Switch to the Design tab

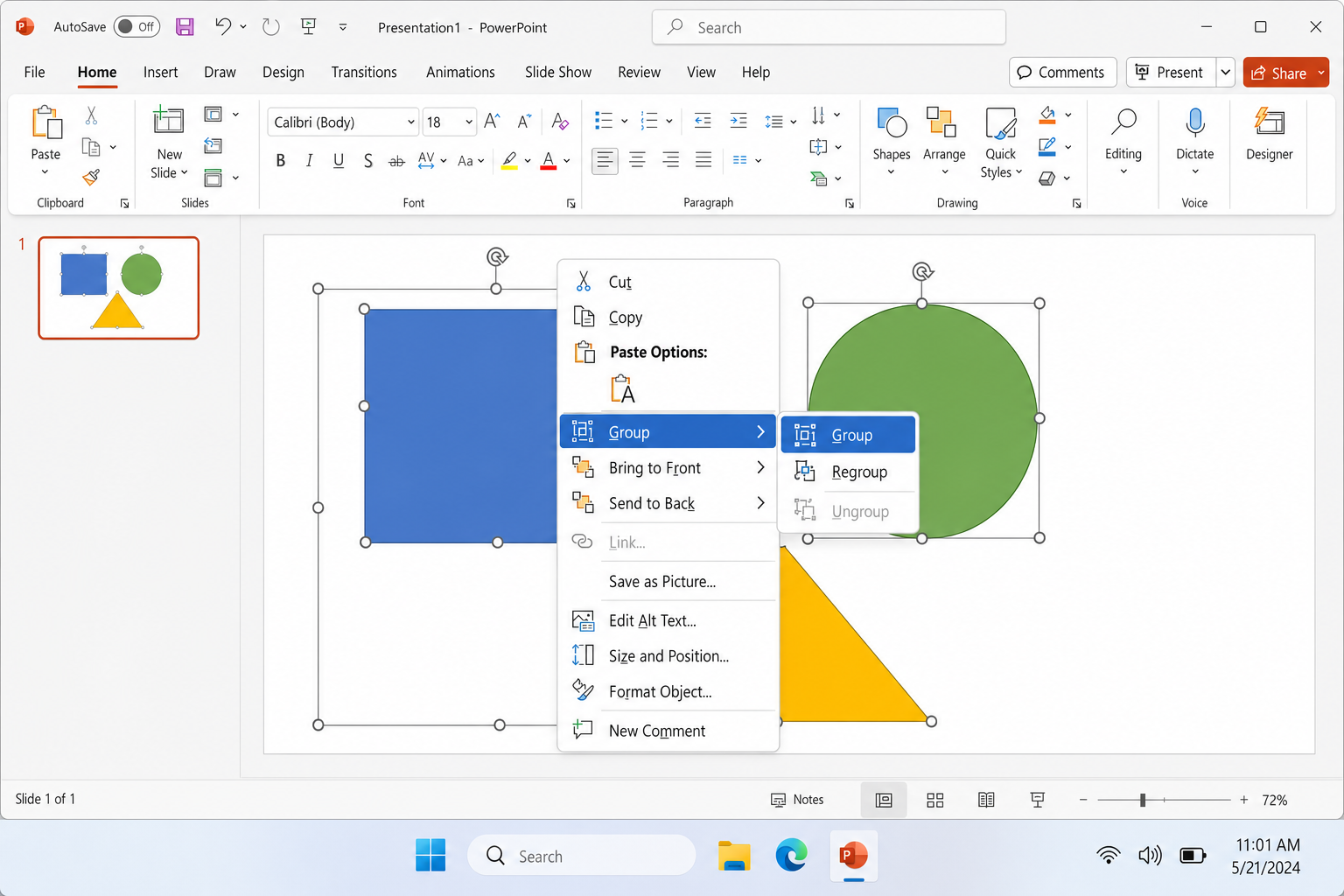click(283, 73)
